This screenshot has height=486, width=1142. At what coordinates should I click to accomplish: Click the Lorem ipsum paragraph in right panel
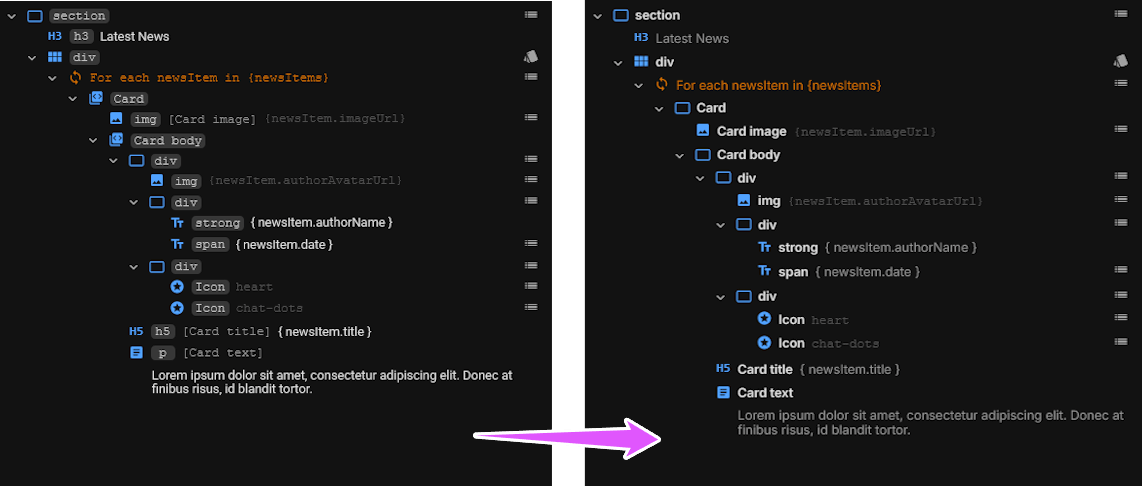pos(931,423)
